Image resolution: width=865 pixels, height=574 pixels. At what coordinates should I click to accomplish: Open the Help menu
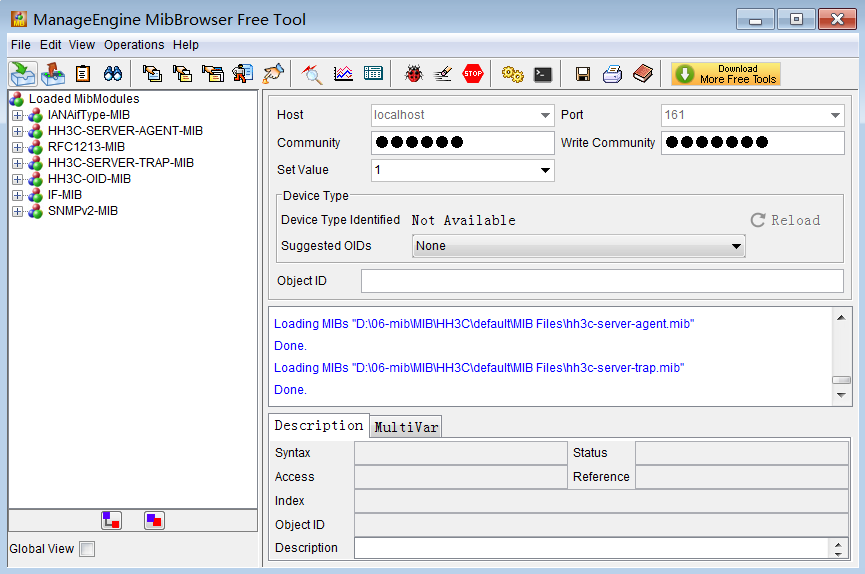tap(185, 45)
